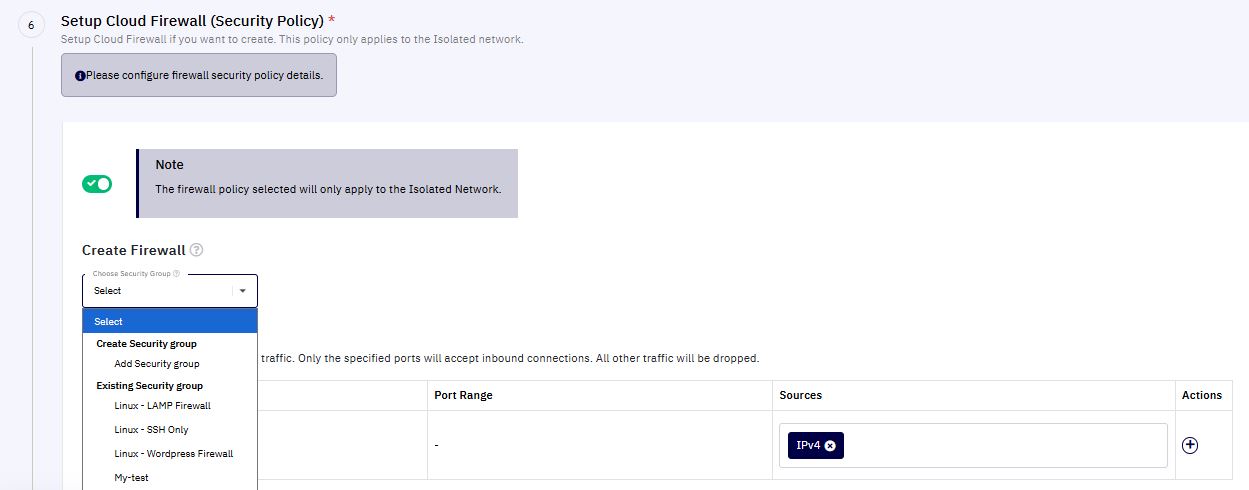Viewport: 1249px width, 490px height.
Task: Select Linux - SSH Only security group
Action: coord(152,430)
